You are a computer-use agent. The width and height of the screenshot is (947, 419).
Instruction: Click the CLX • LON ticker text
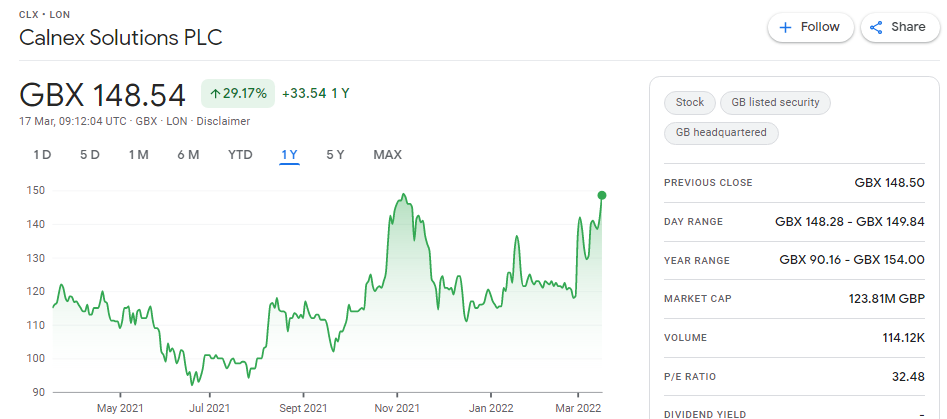43,14
